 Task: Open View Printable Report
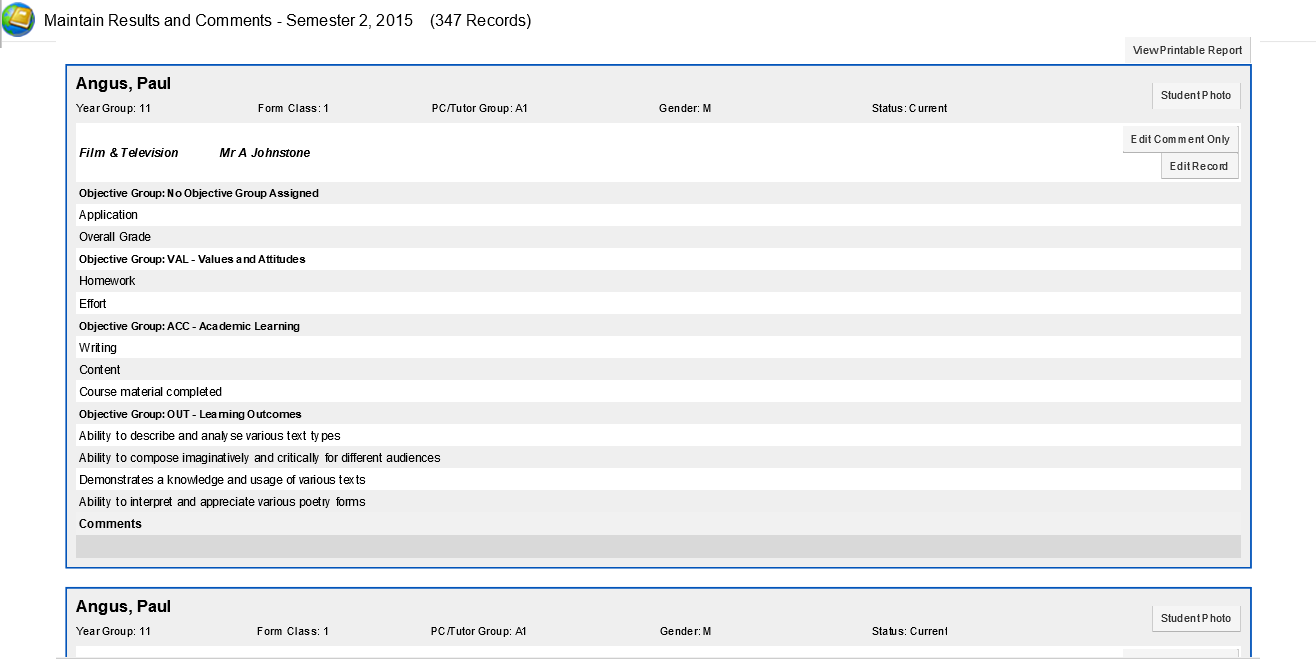click(1187, 50)
